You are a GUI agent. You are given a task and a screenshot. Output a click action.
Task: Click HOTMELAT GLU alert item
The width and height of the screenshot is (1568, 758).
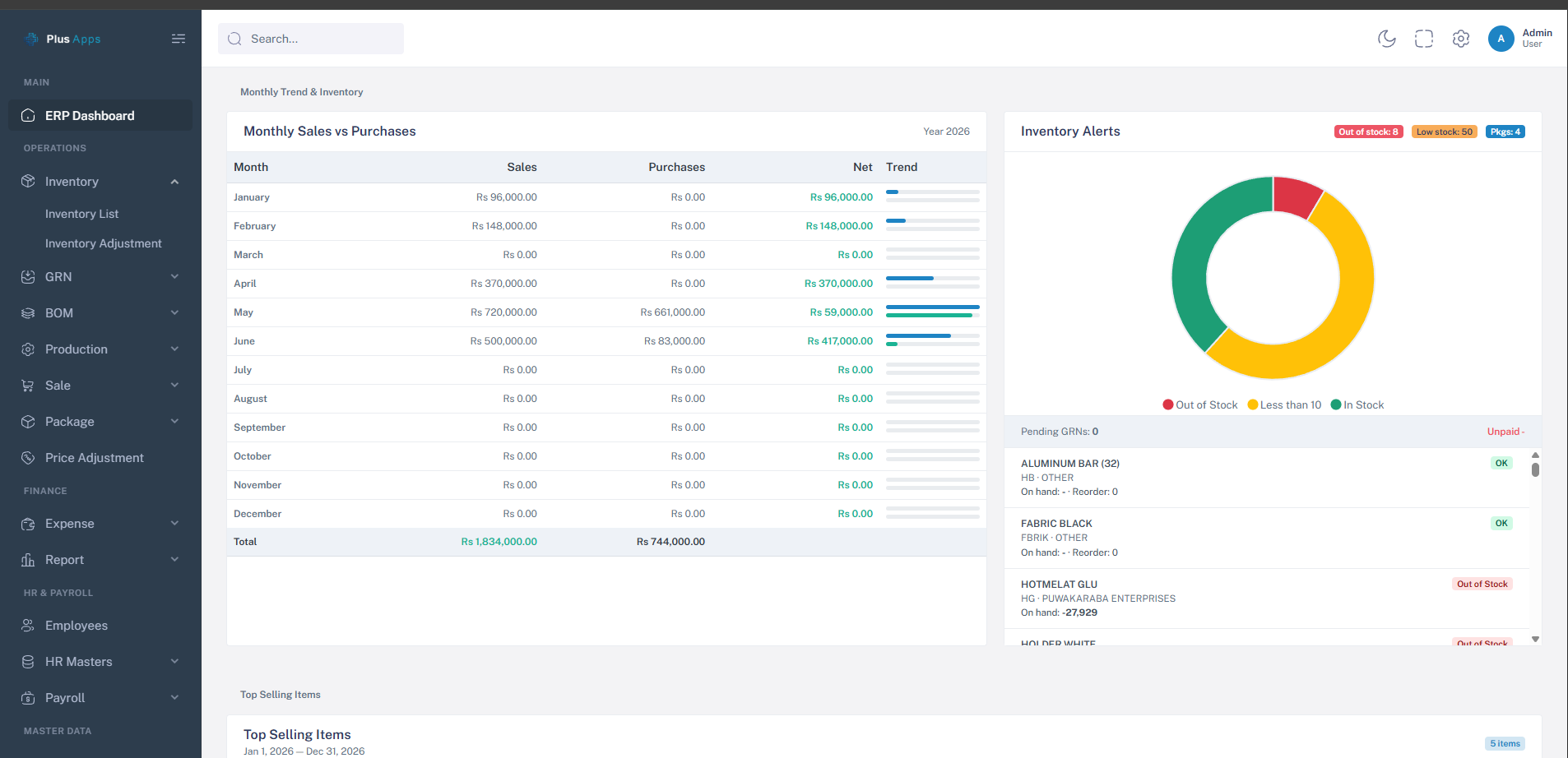1267,599
